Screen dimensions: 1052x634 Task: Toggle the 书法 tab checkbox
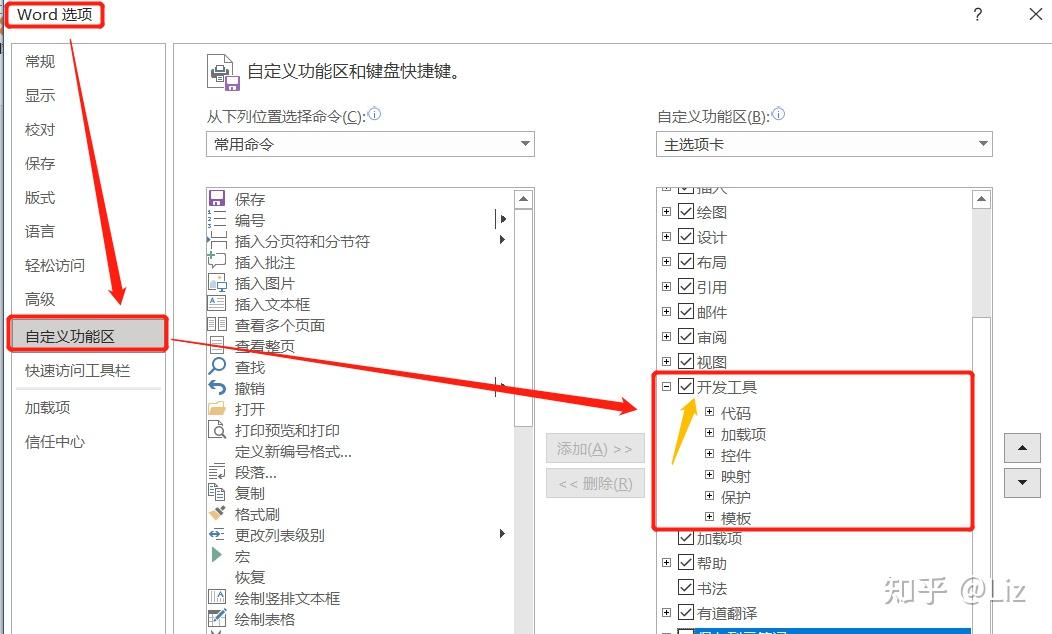(x=686, y=588)
